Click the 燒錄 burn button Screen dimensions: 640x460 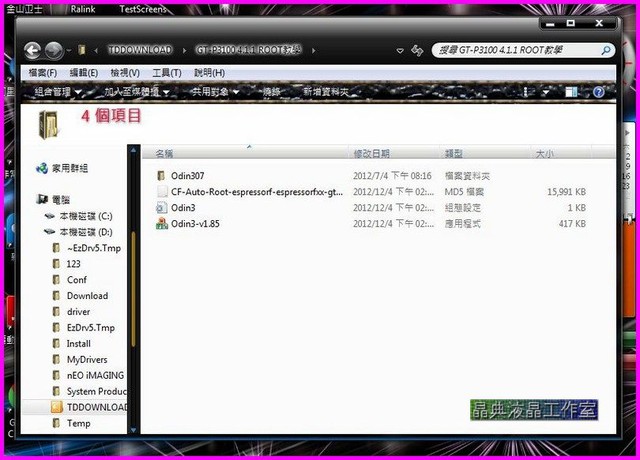pyautogui.click(x=271, y=92)
